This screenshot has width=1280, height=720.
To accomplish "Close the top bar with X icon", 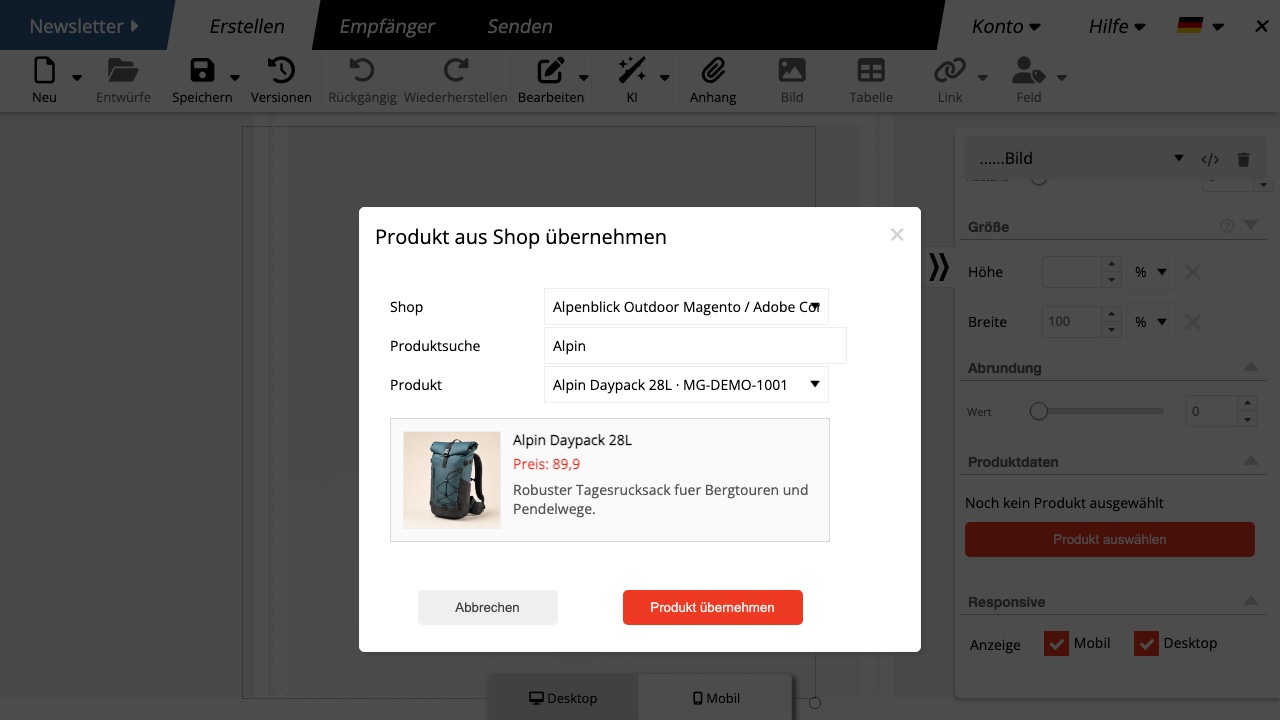I will [x=1260, y=26].
